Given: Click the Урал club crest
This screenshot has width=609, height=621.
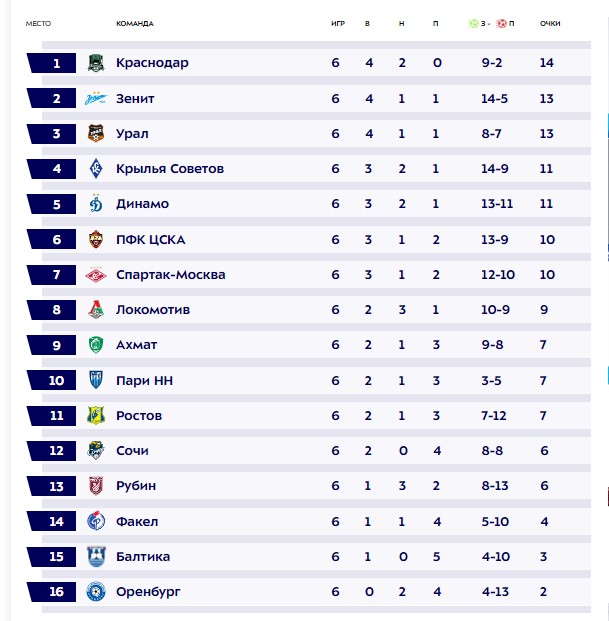Looking at the screenshot, I should coord(96,133).
